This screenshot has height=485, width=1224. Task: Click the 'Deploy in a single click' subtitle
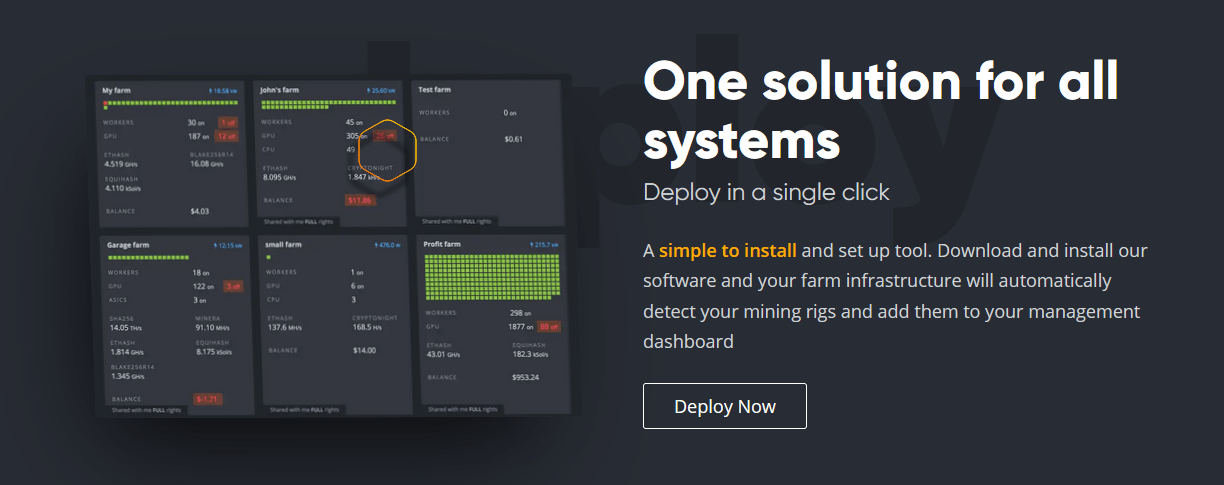pyautogui.click(x=766, y=191)
